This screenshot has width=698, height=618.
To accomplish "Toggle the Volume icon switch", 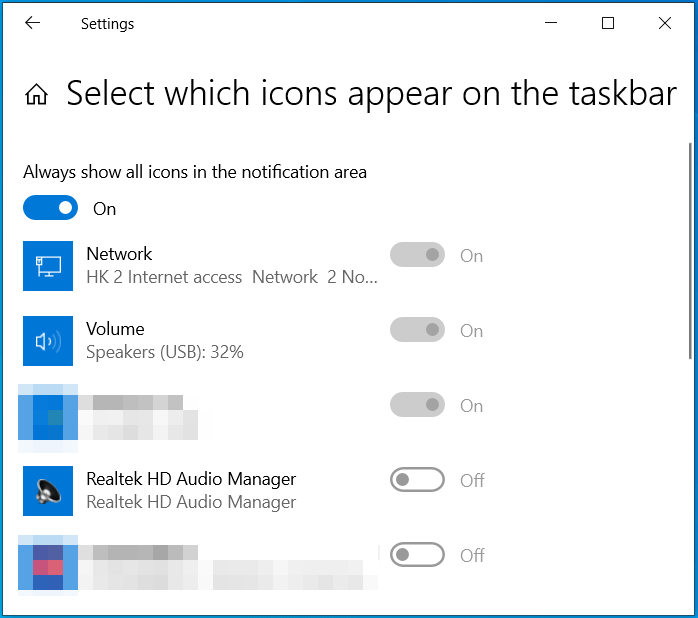I will 418,330.
